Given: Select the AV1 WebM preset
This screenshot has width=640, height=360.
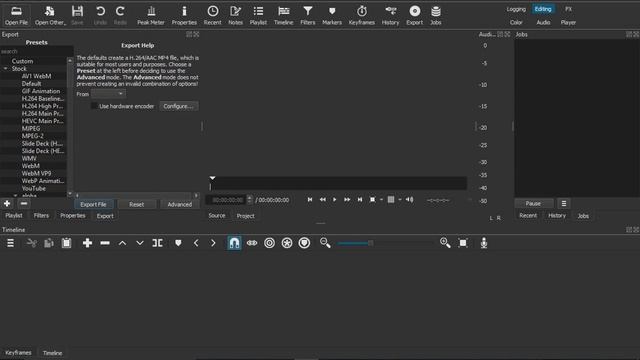Looking at the screenshot, I should pyautogui.click(x=36, y=76).
